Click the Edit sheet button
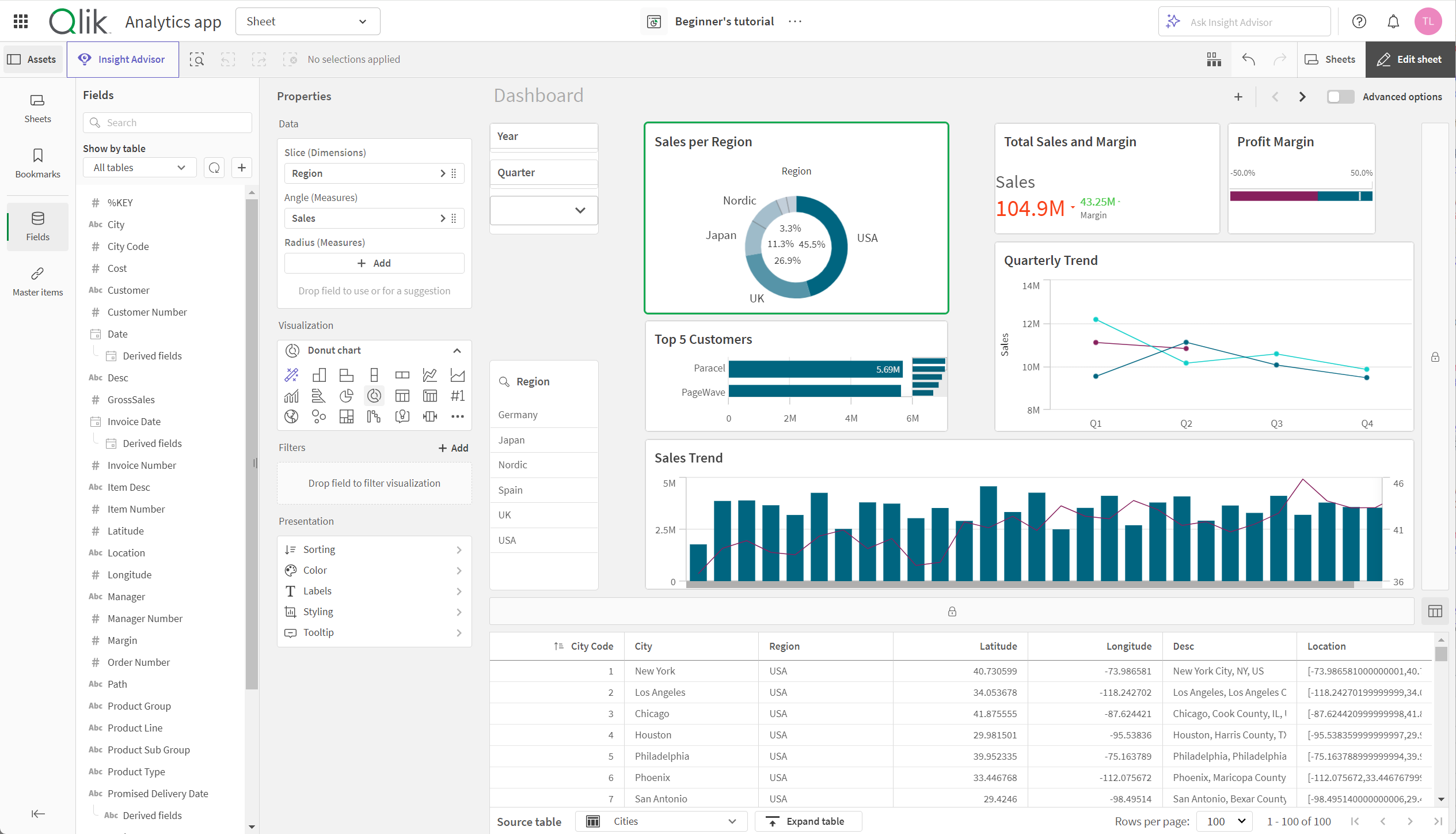This screenshot has width=1456, height=834. (x=1409, y=58)
